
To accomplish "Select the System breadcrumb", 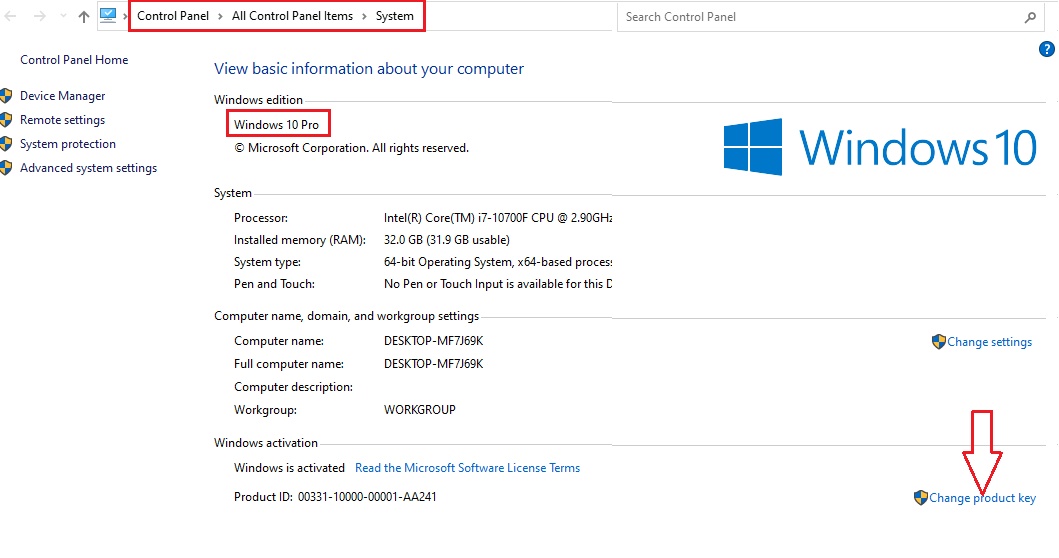I will click(394, 16).
